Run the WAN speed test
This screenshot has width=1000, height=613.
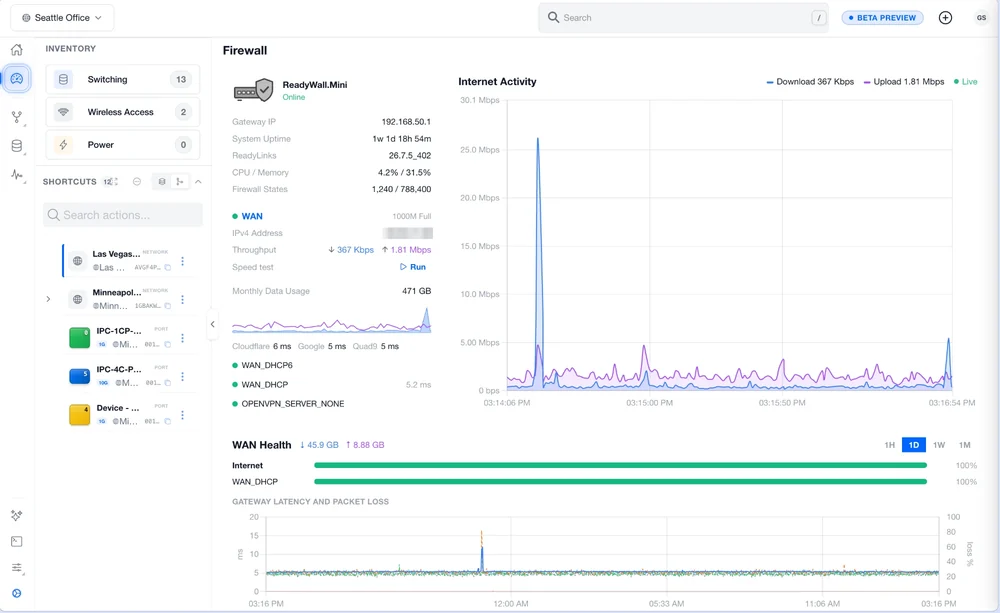point(413,267)
